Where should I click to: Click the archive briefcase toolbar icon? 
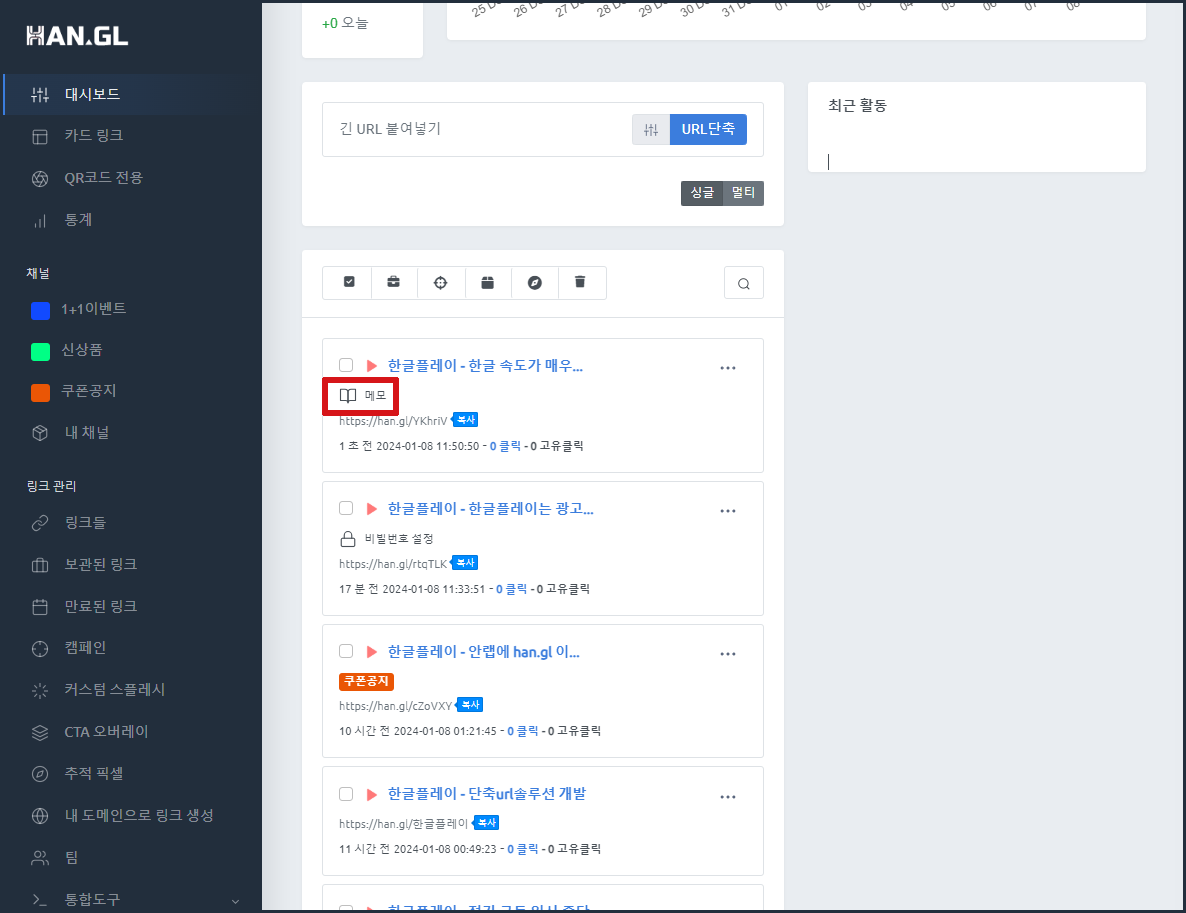point(394,282)
